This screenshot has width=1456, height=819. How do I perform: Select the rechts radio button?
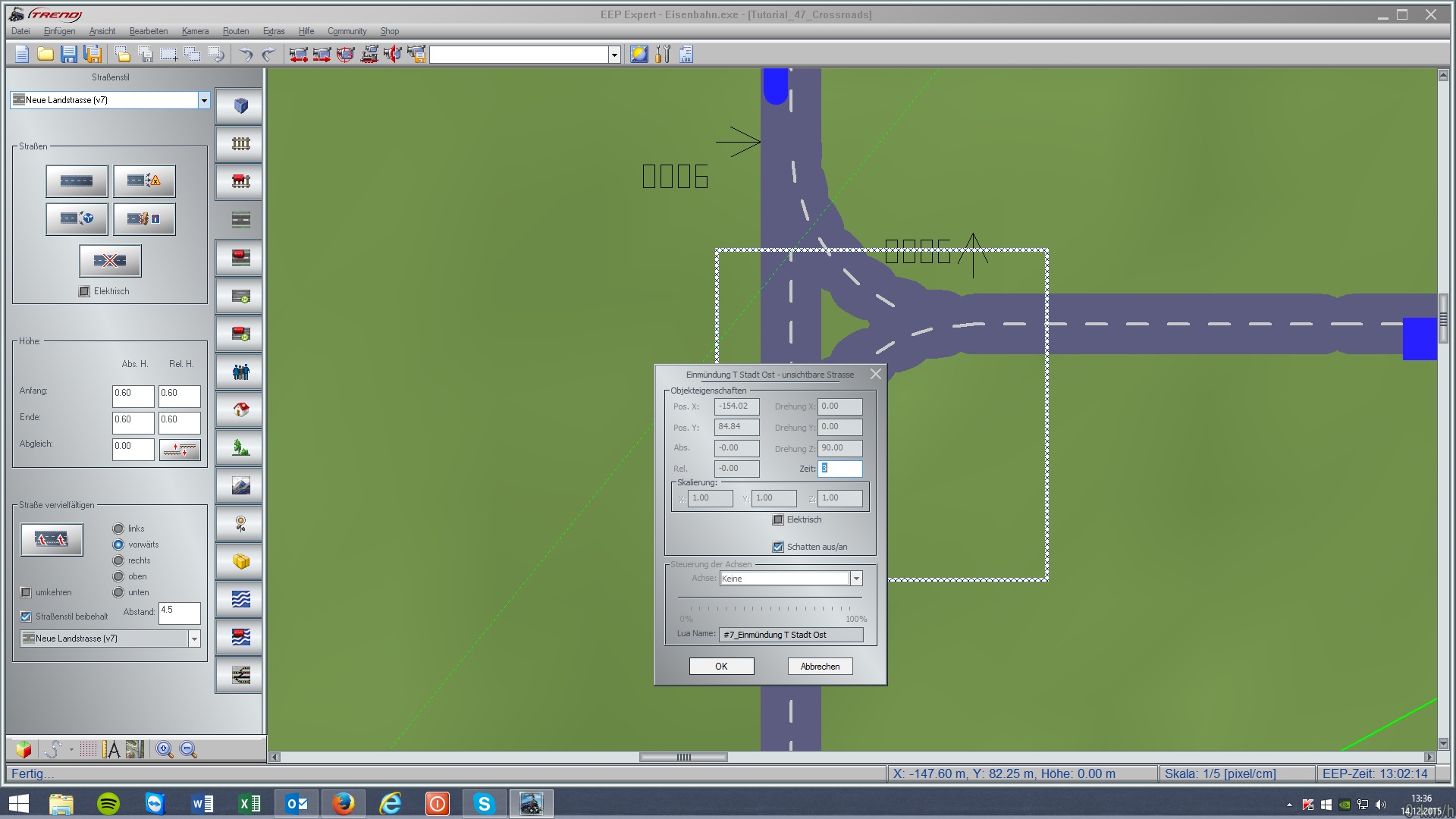(x=118, y=561)
